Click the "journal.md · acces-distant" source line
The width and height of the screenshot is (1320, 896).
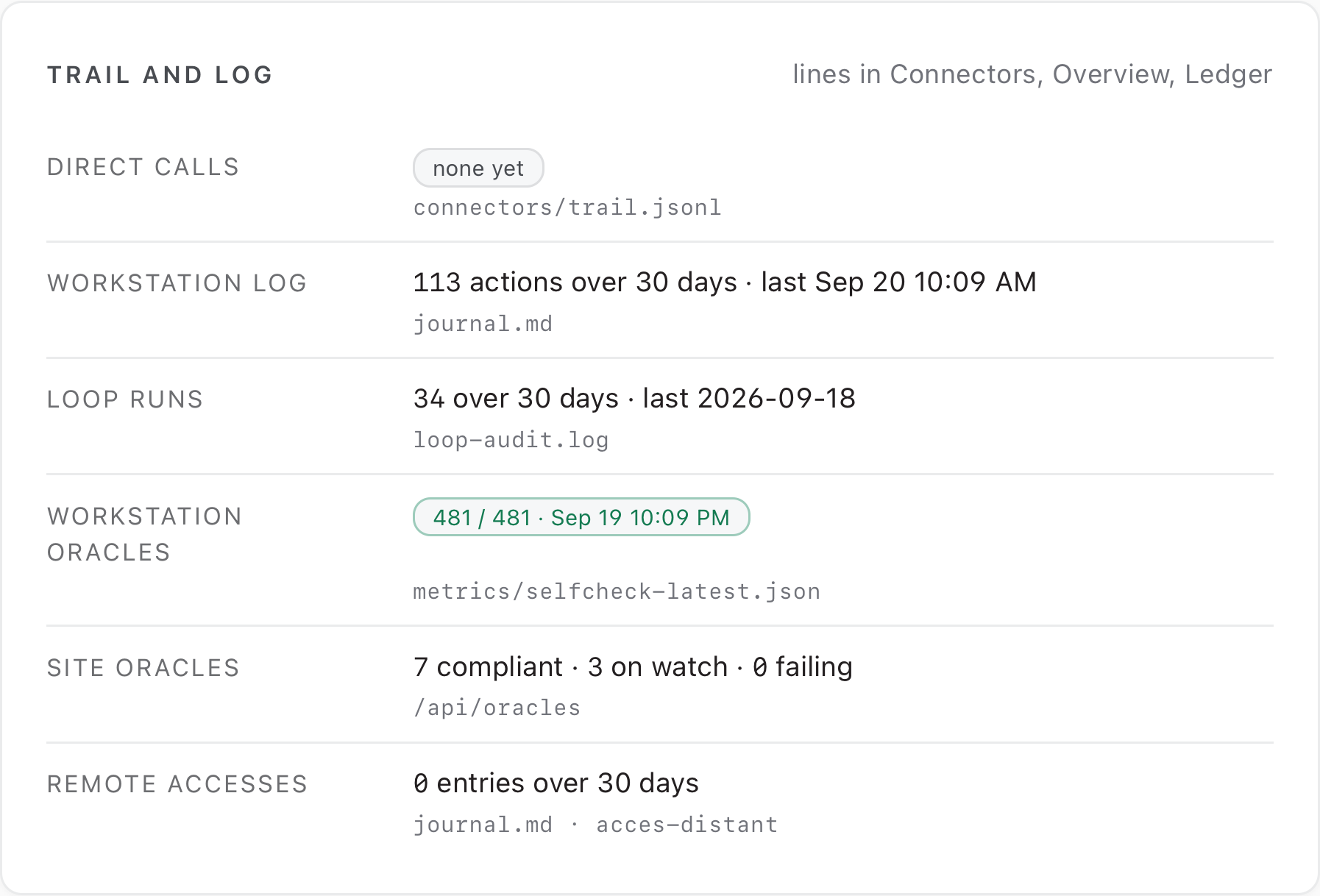coord(595,825)
